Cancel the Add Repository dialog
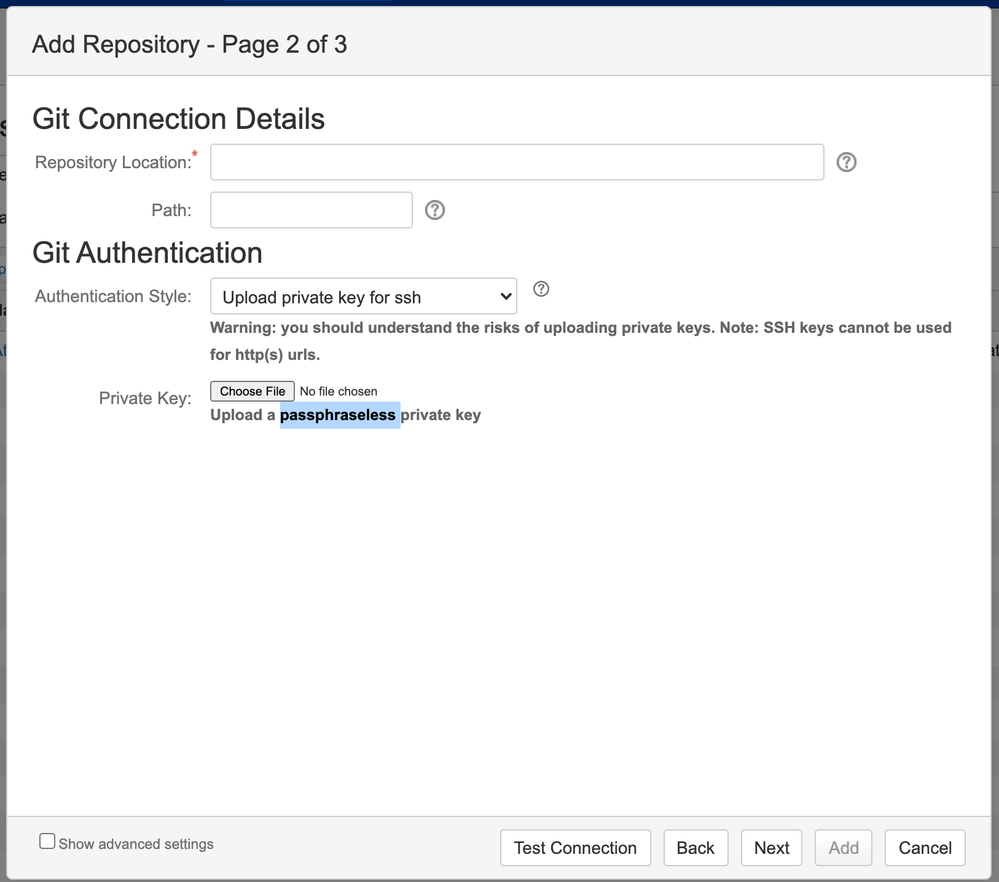 pos(925,848)
